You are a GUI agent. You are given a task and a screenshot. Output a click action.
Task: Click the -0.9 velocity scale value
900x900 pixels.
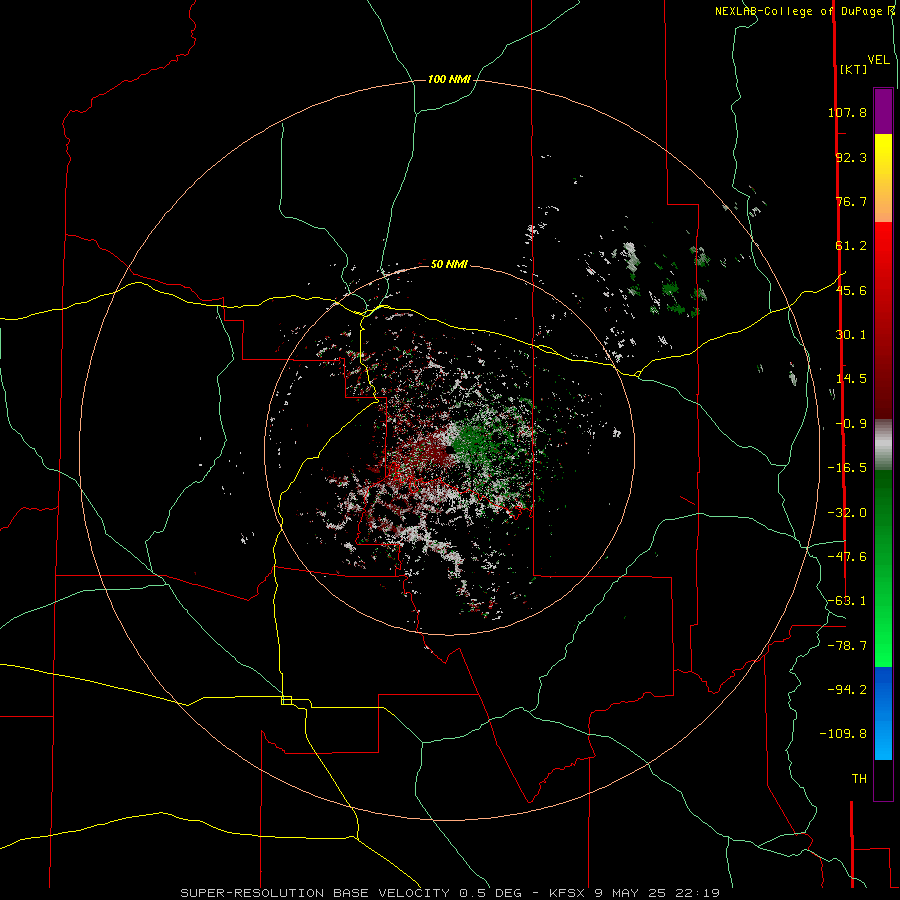click(851, 424)
